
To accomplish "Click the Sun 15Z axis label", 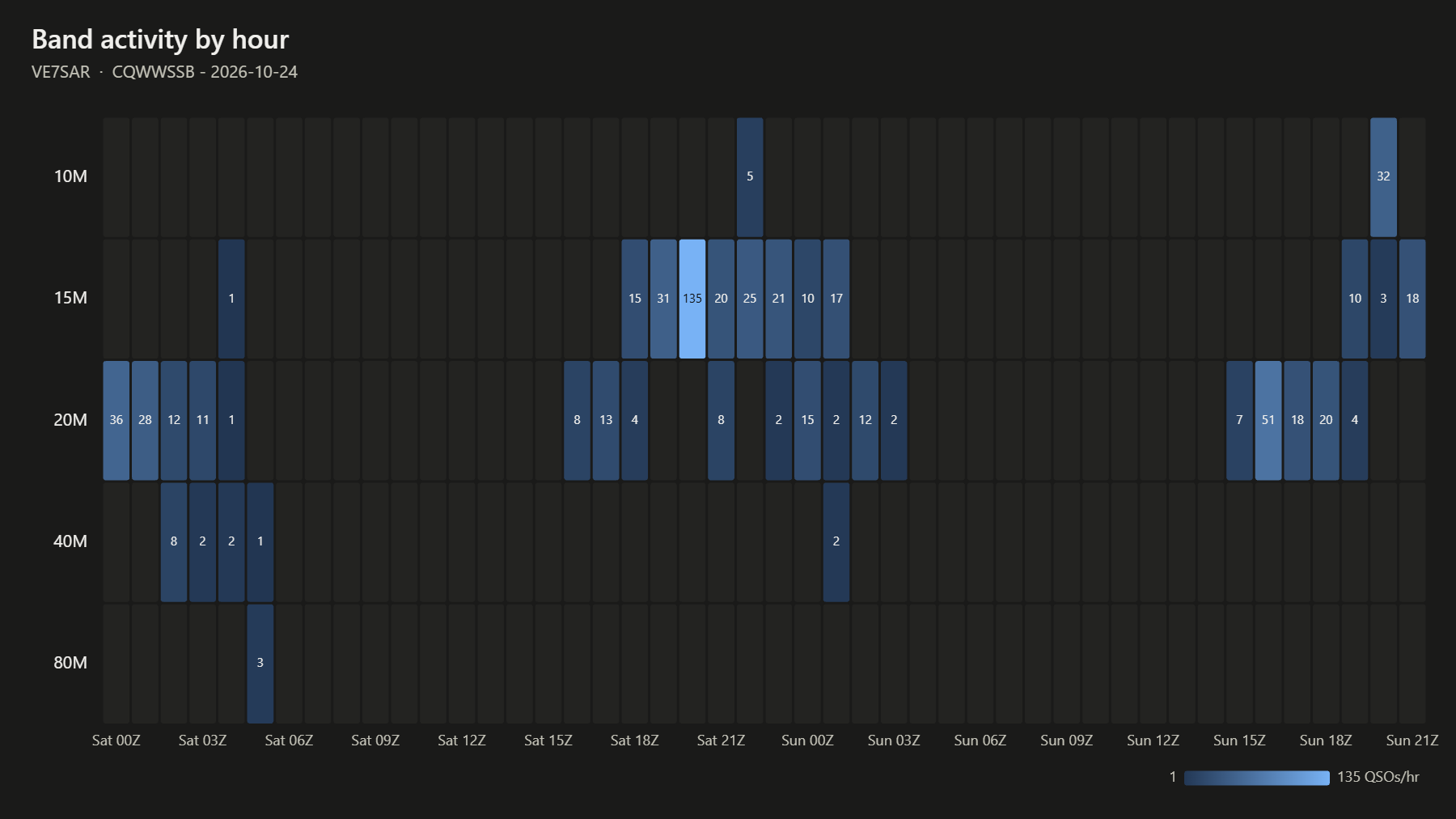I will 1239,740.
